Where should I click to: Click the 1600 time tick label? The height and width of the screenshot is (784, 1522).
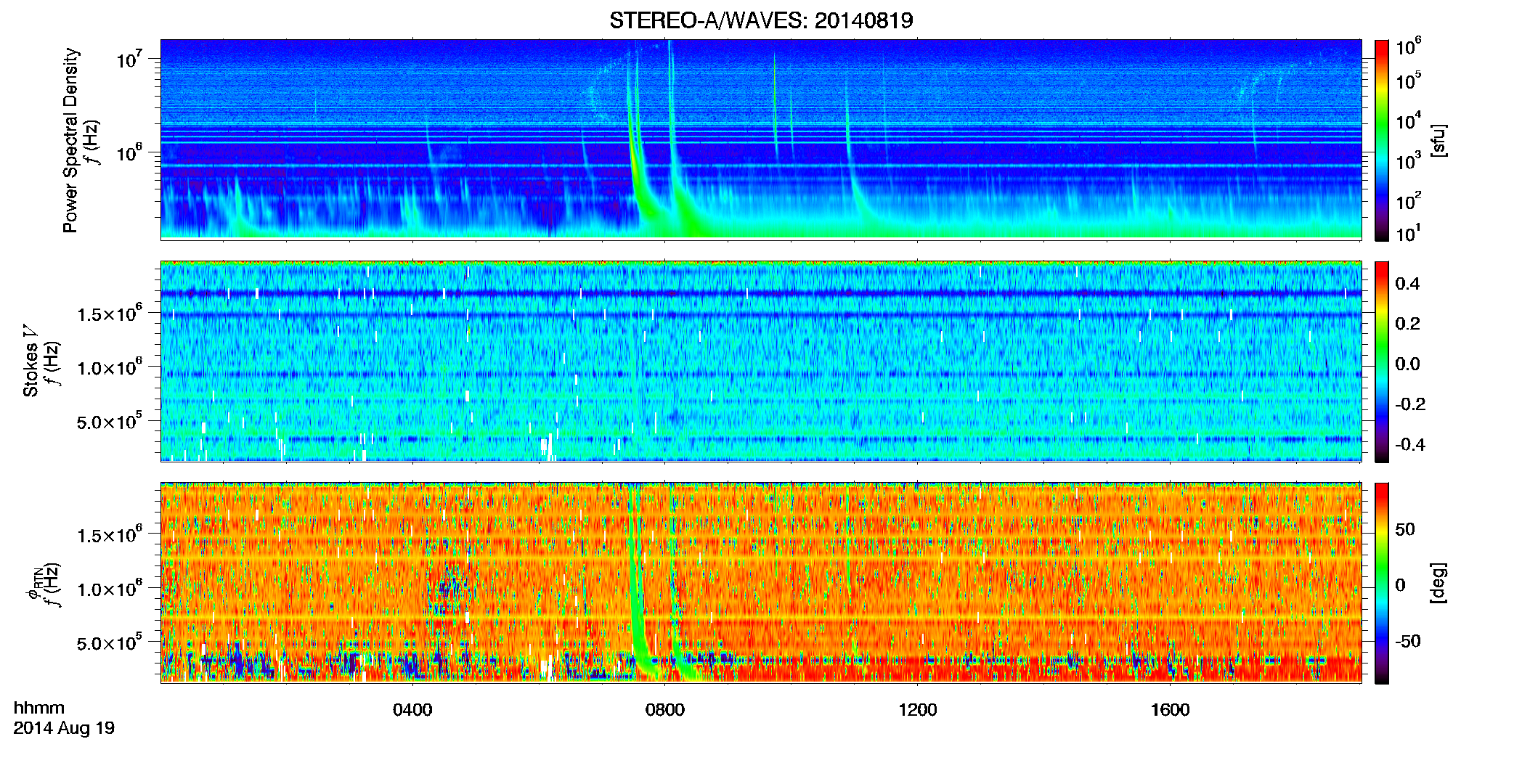pos(1171,710)
